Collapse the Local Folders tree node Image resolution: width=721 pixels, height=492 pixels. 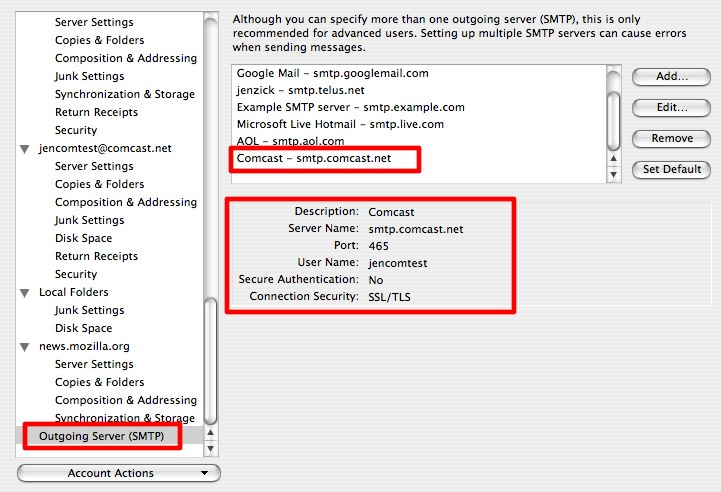pos(25,293)
